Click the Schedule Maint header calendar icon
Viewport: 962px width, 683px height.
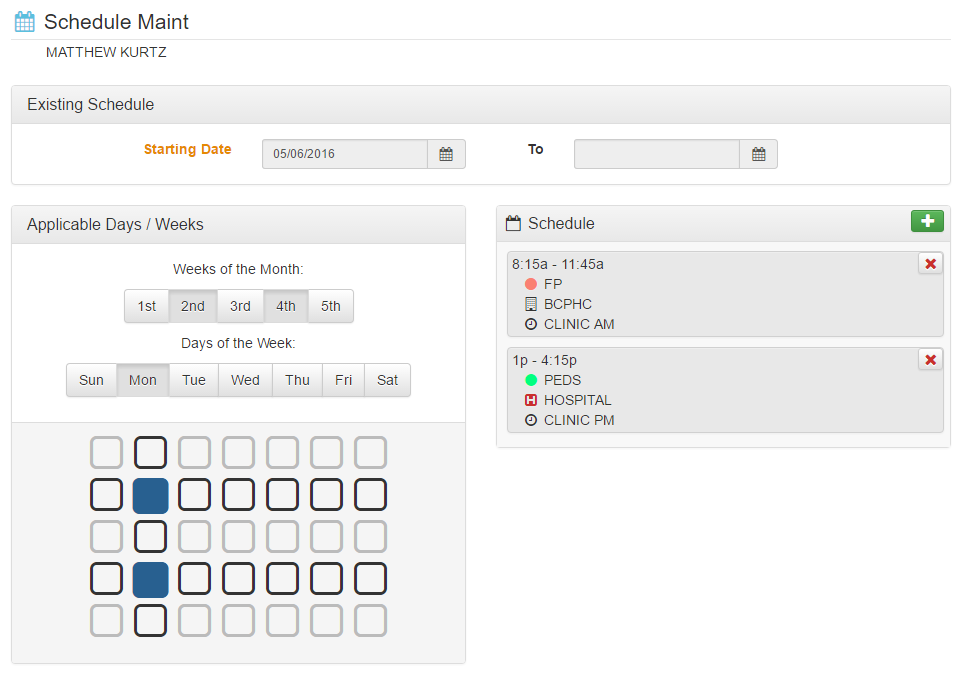[x=23, y=19]
